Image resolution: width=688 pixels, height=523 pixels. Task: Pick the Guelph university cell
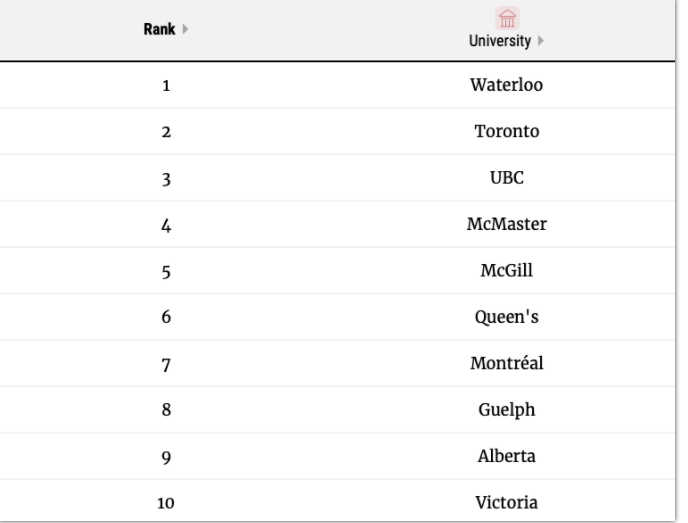pos(506,410)
